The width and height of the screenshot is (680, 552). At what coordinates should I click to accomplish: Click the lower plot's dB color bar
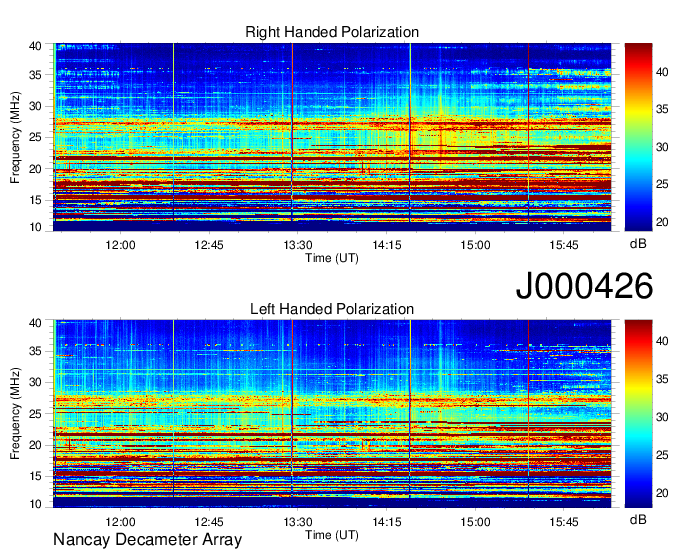pos(638,414)
